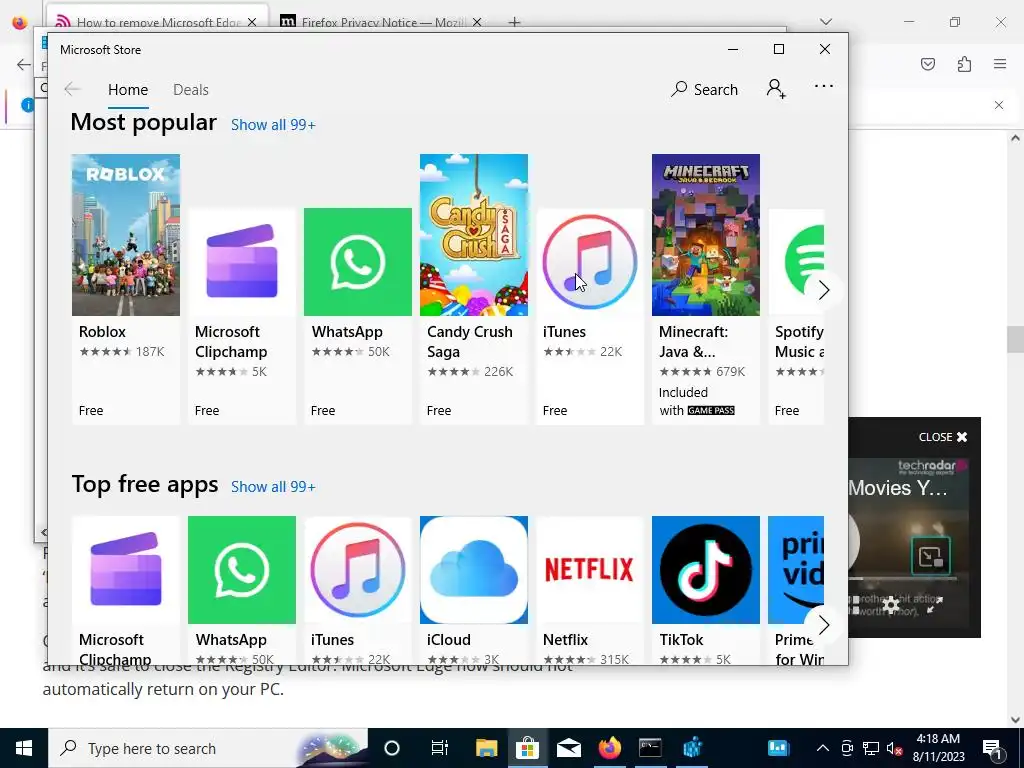This screenshot has height=768, width=1024.
Task: Open Mail app from the taskbar
Action: point(569,748)
